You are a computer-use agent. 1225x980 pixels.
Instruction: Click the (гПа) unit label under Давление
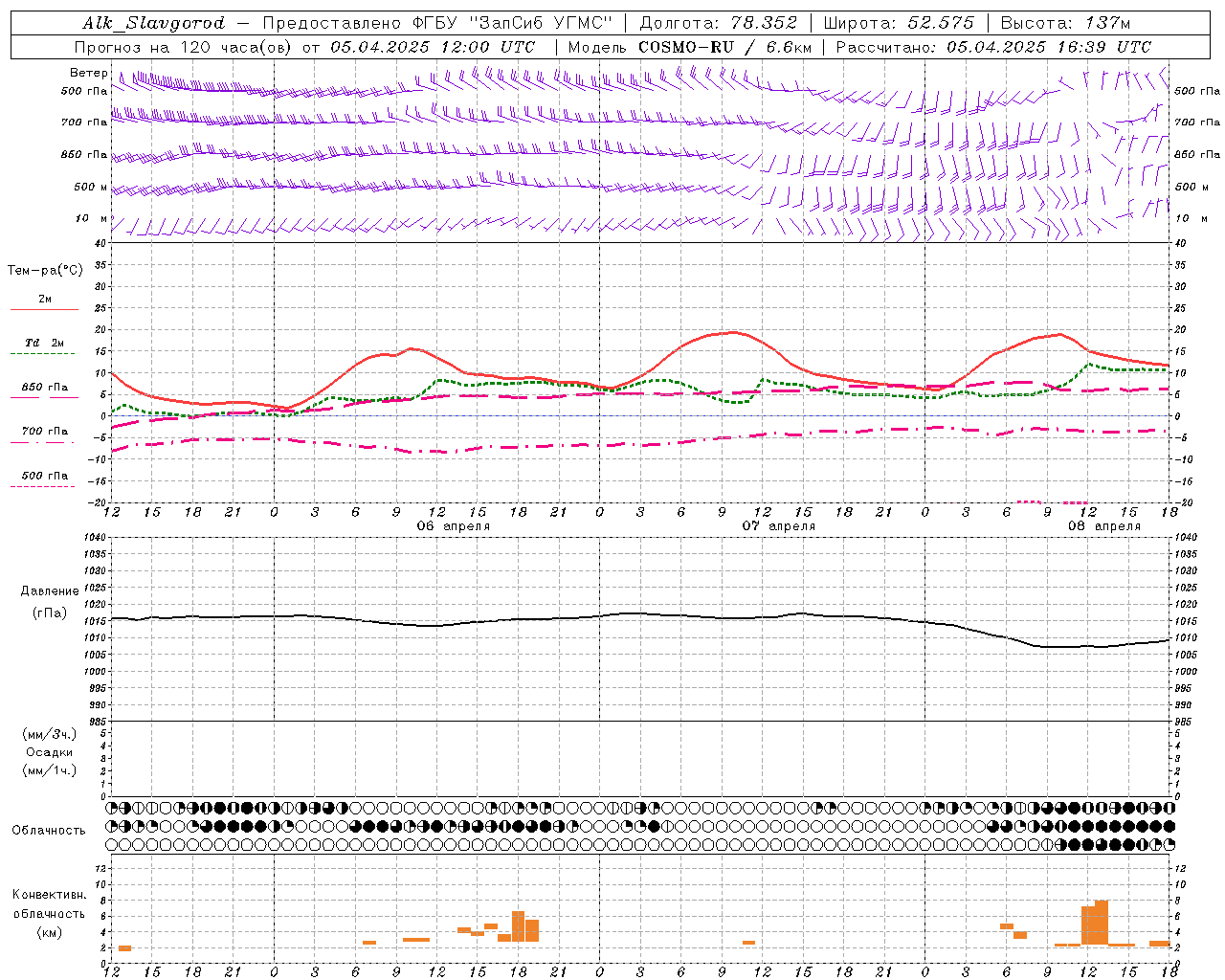coord(50,612)
